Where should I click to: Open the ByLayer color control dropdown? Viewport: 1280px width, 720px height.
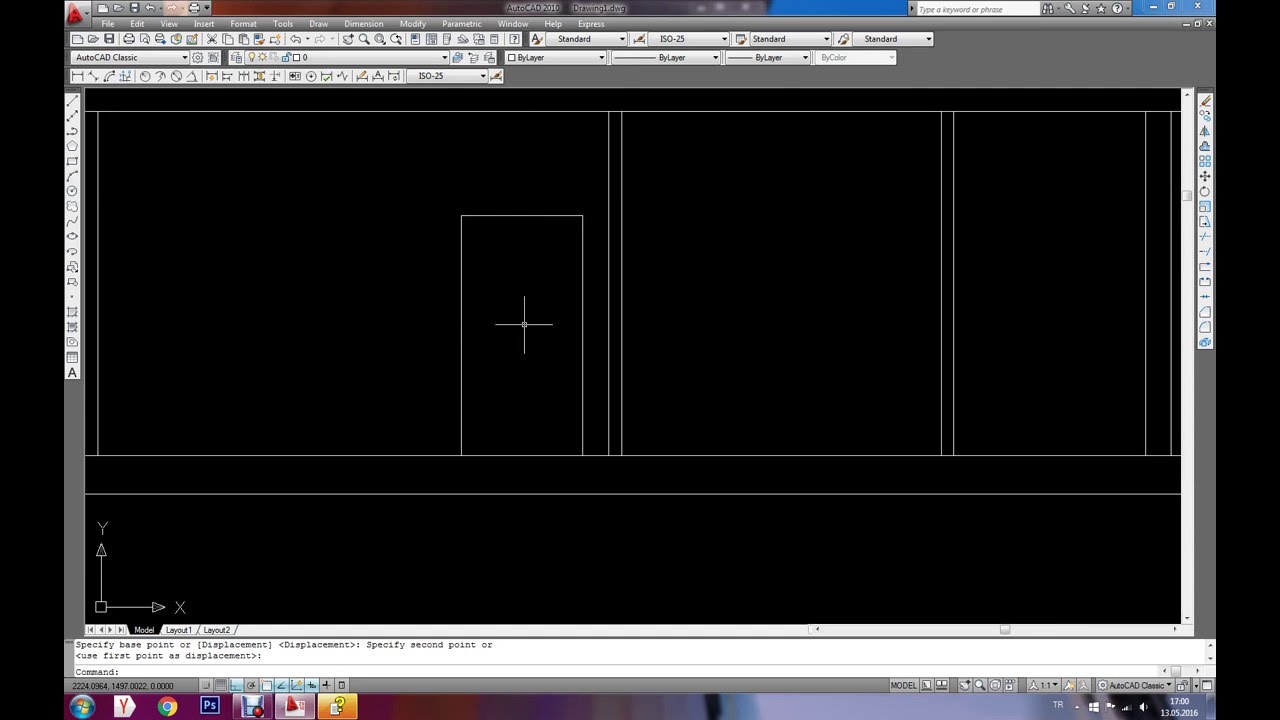click(555, 57)
